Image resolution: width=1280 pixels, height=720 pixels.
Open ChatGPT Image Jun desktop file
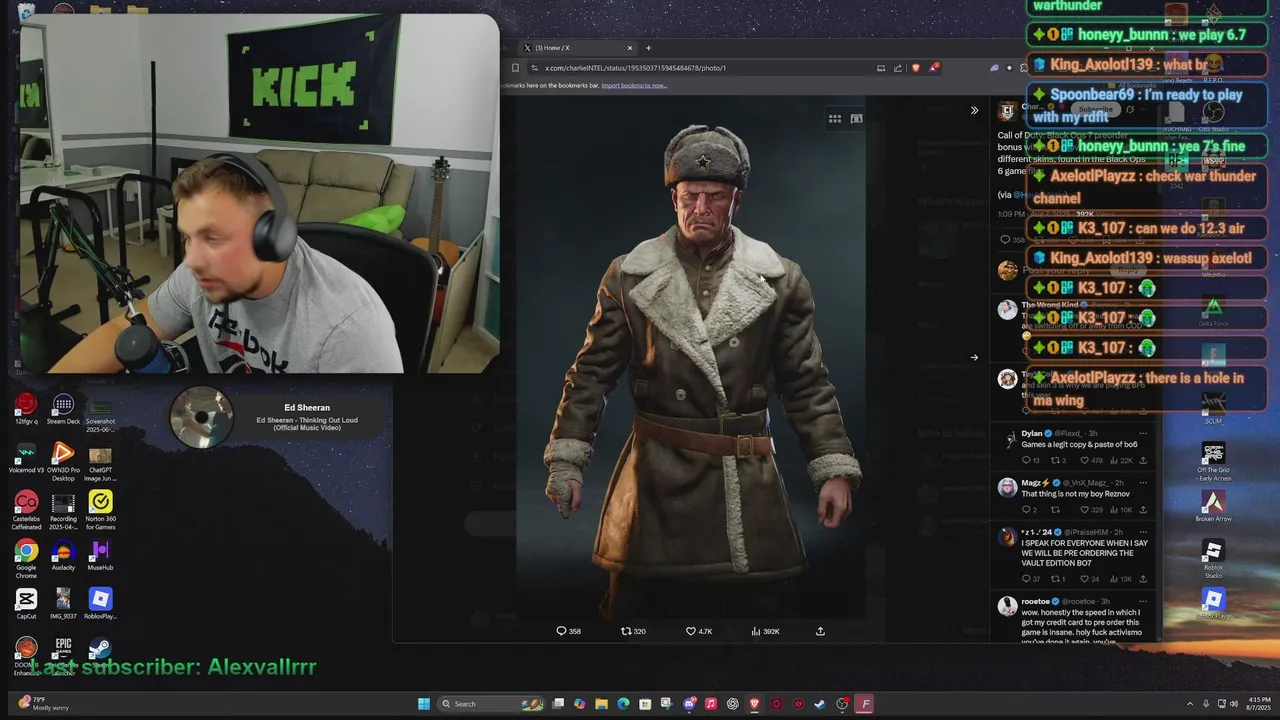pos(100,462)
